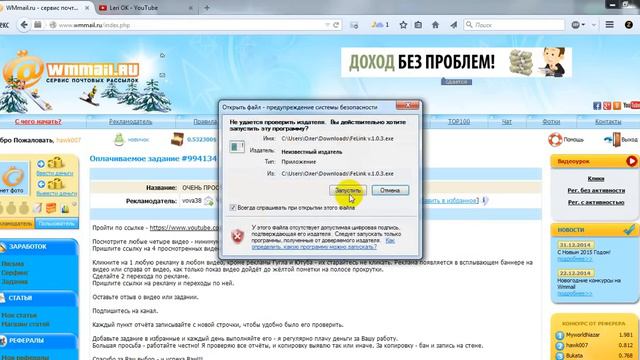
Task: Open the Клики video lesson link
Action: tap(596, 179)
